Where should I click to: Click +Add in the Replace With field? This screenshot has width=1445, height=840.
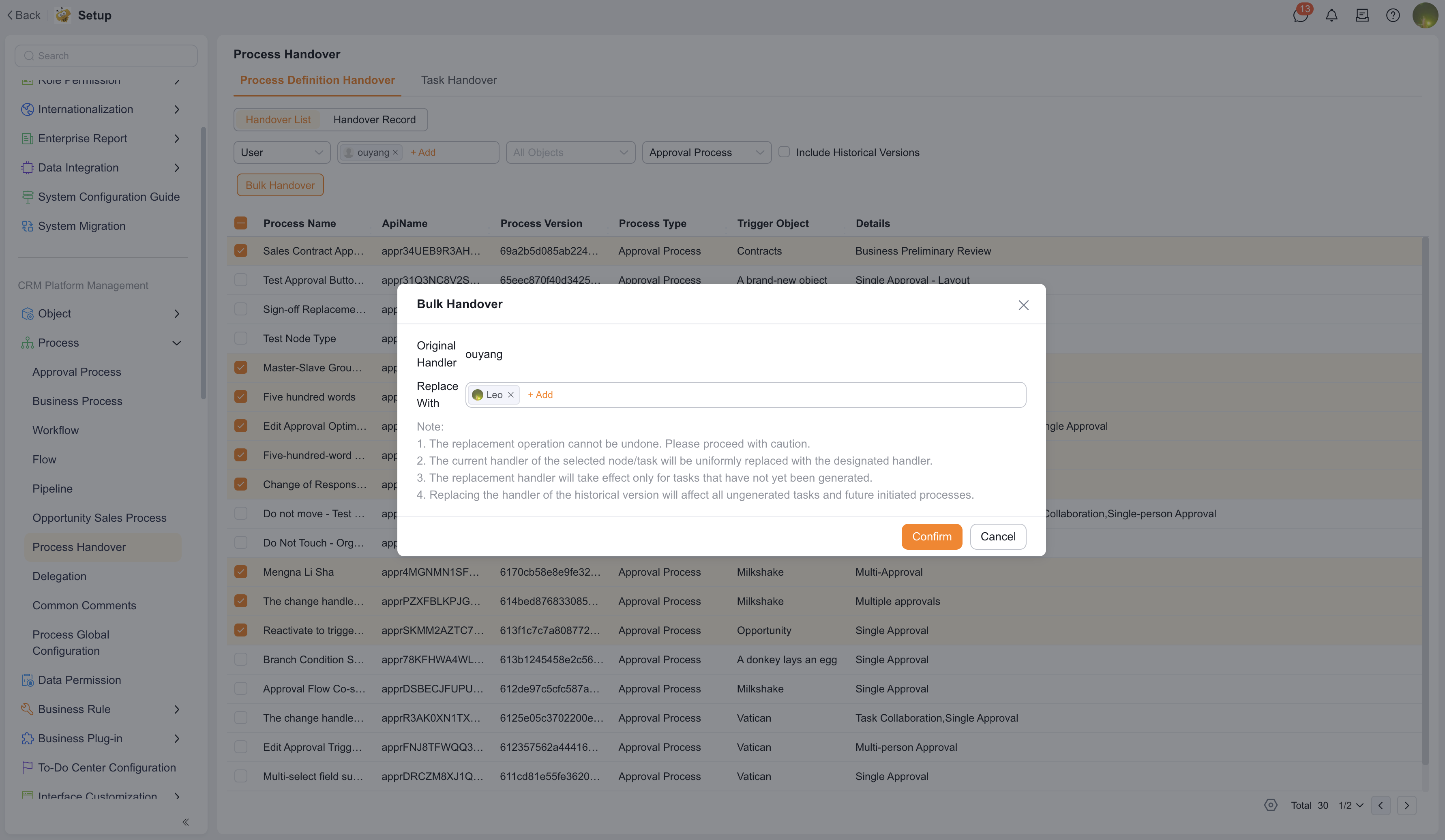click(x=540, y=395)
